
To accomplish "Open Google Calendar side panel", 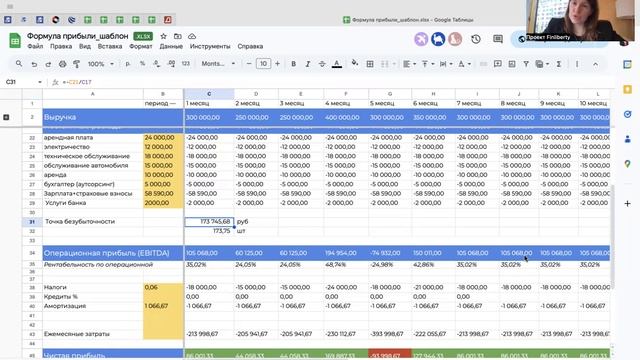I will [627, 64].
